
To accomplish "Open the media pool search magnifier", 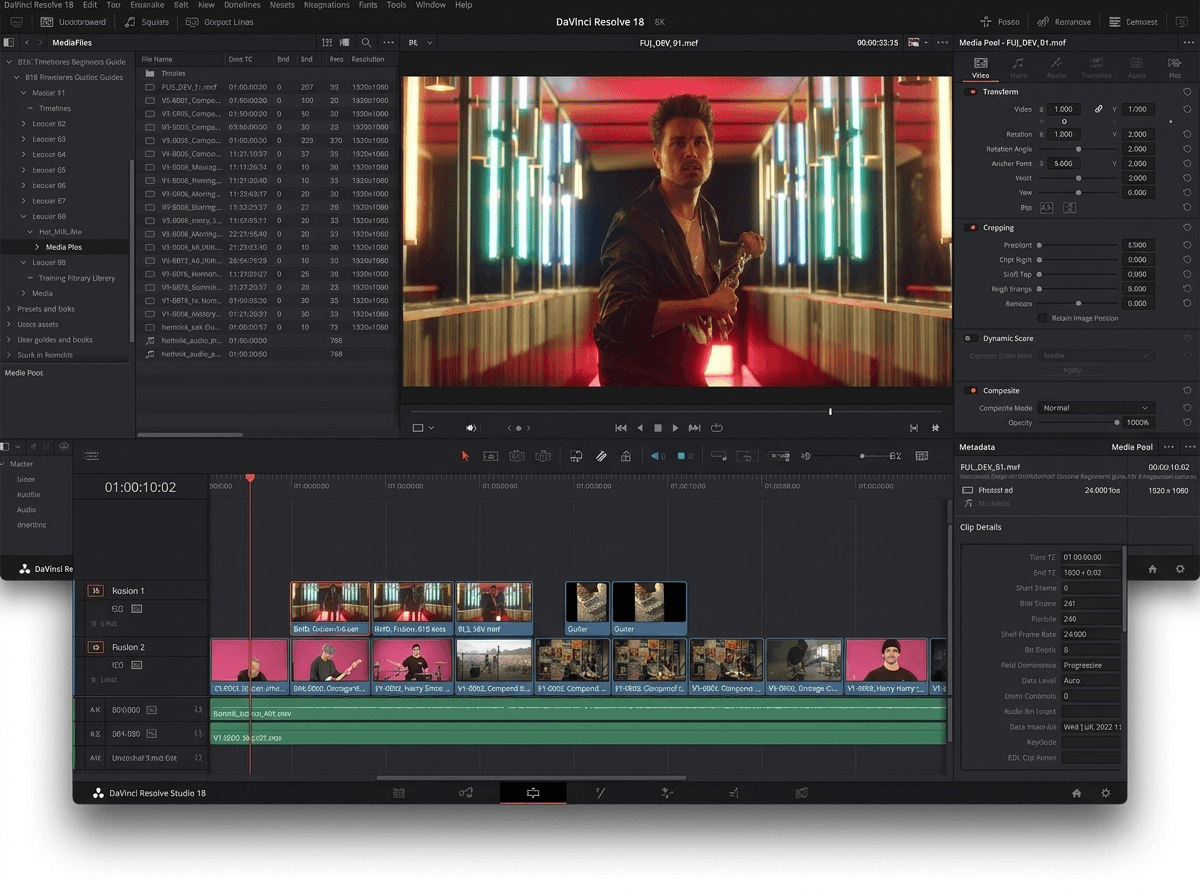I will [x=366, y=43].
